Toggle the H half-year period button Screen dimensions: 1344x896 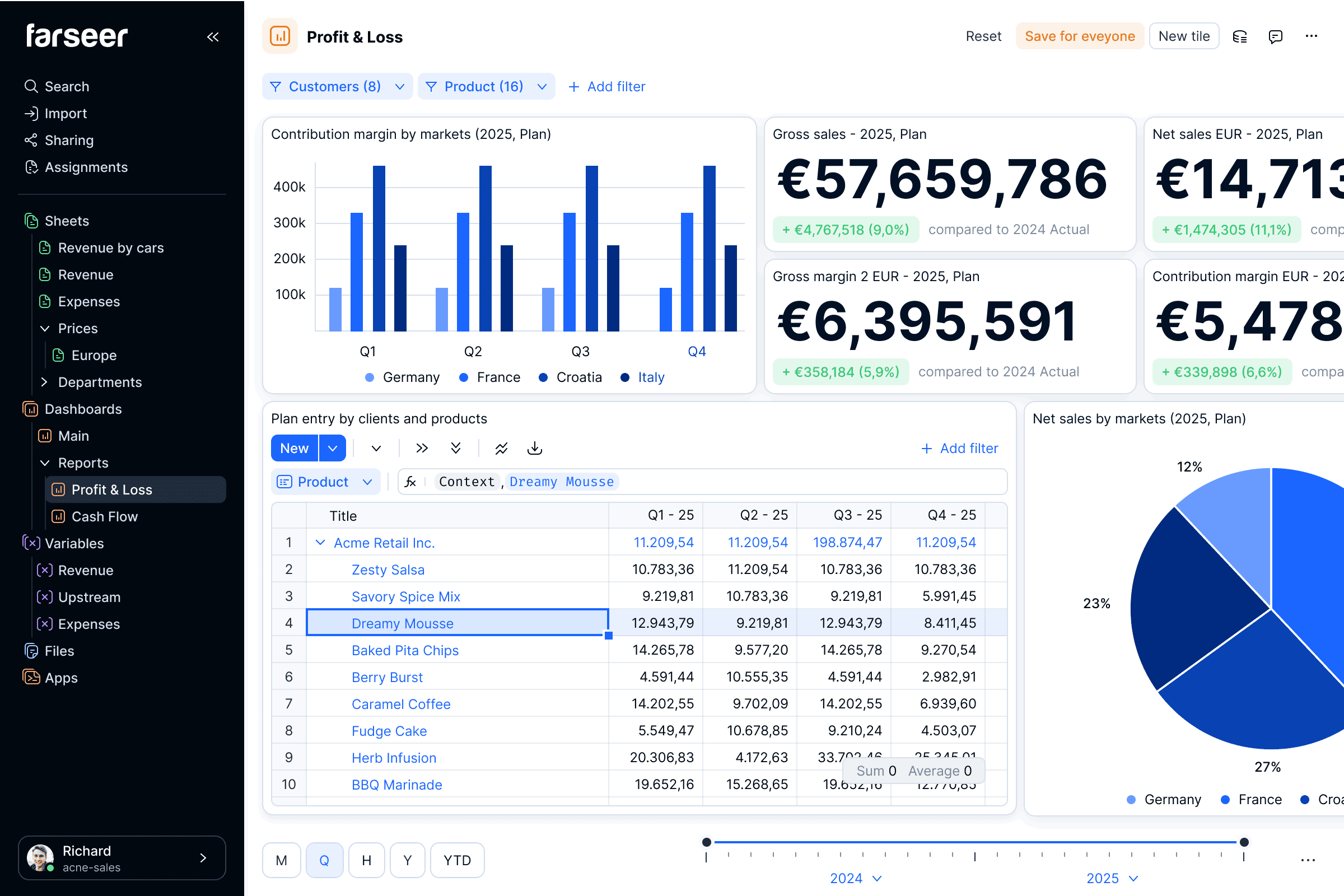click(366, 860)
